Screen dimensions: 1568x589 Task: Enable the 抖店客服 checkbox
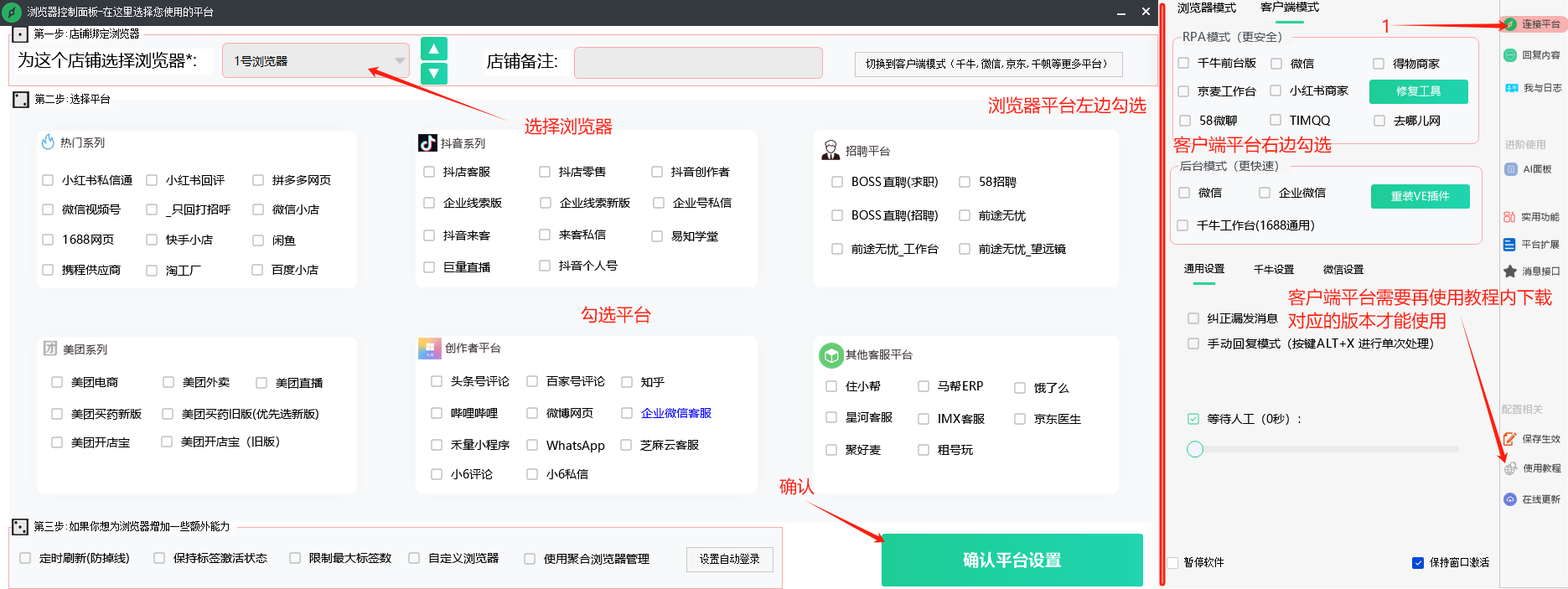(x=429, y=172)
